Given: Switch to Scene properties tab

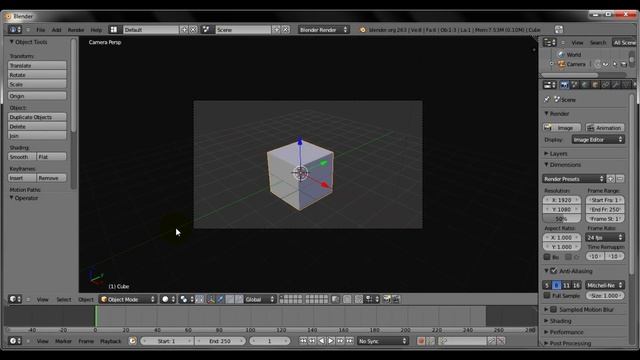Looking at the screenshot, I should 574,84.
